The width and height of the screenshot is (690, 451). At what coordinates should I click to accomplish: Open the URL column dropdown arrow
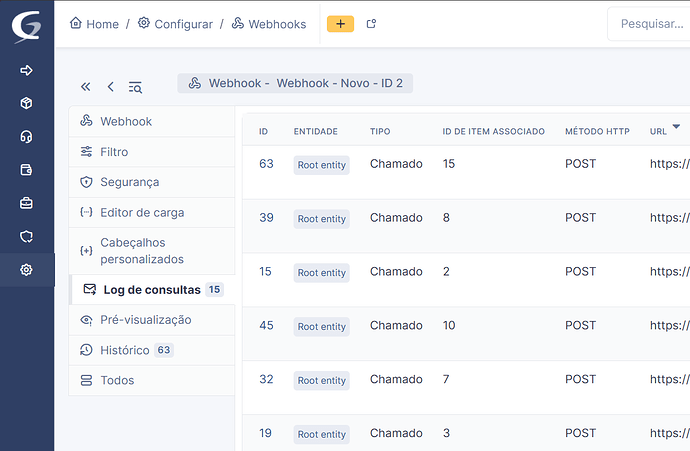676,126
